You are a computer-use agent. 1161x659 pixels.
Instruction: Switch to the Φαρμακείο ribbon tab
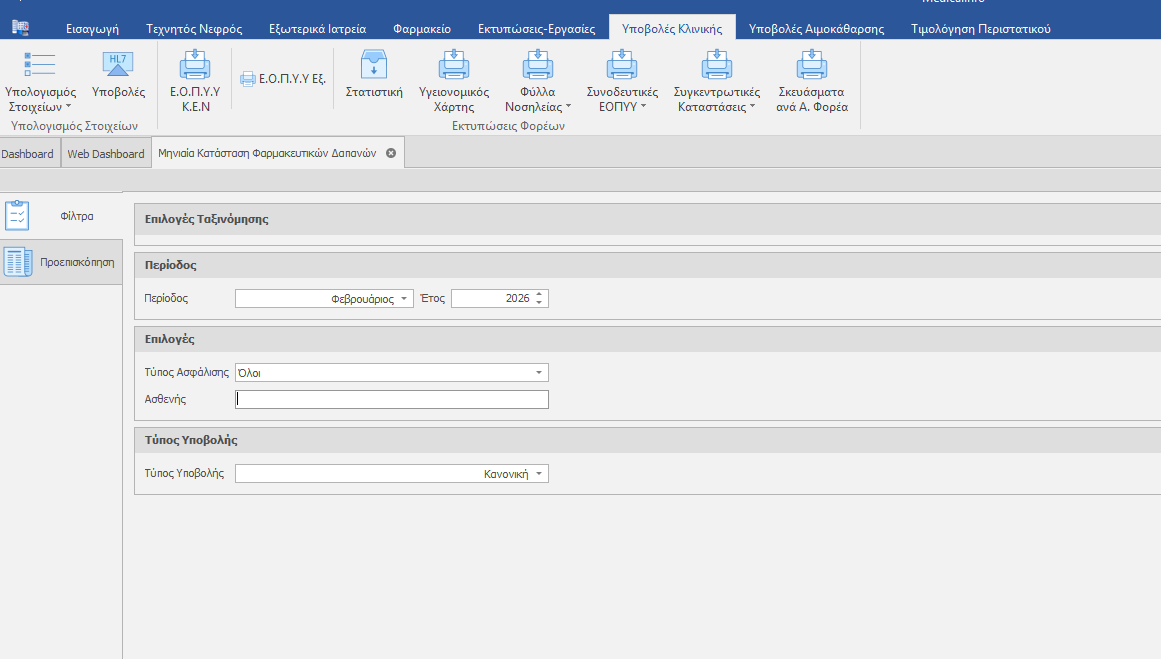(x=421, y=29)
